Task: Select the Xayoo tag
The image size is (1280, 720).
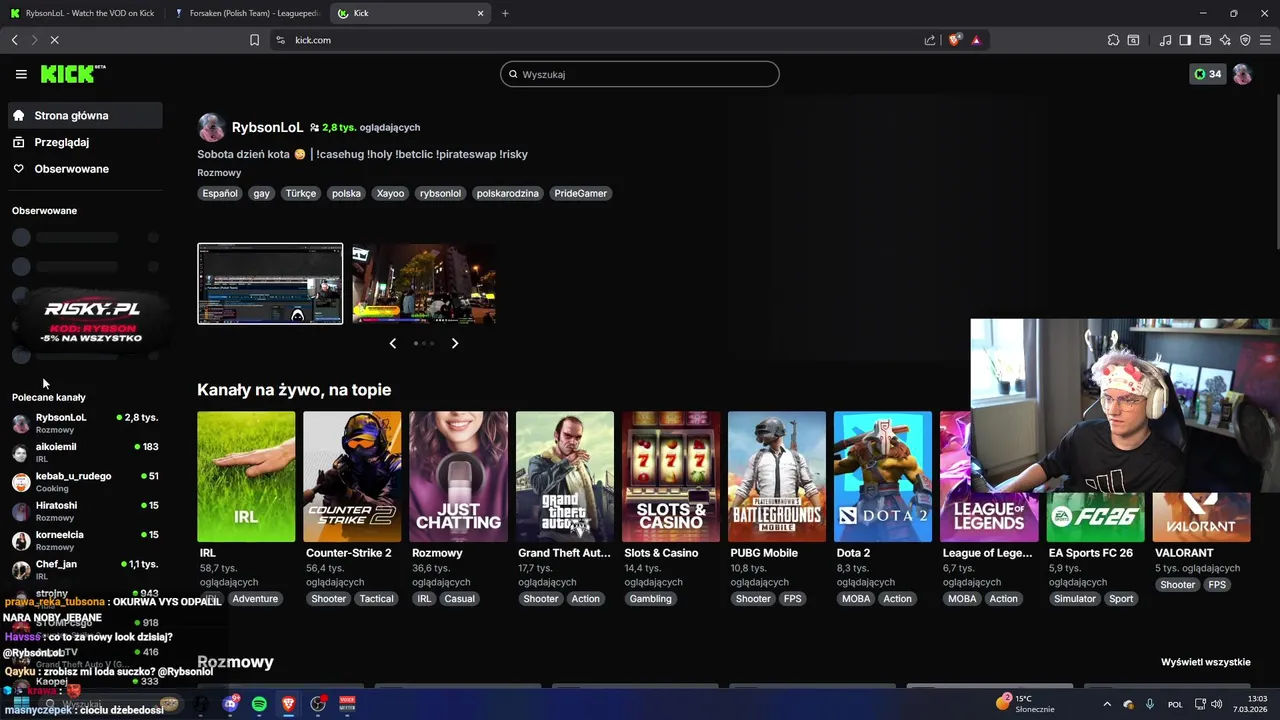Action: [390, 193]
